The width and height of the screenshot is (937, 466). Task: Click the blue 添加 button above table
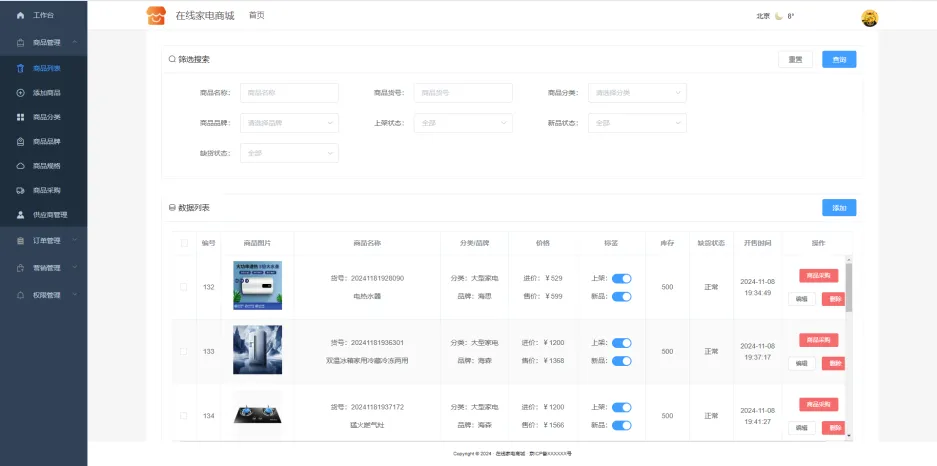coord(839,208)
